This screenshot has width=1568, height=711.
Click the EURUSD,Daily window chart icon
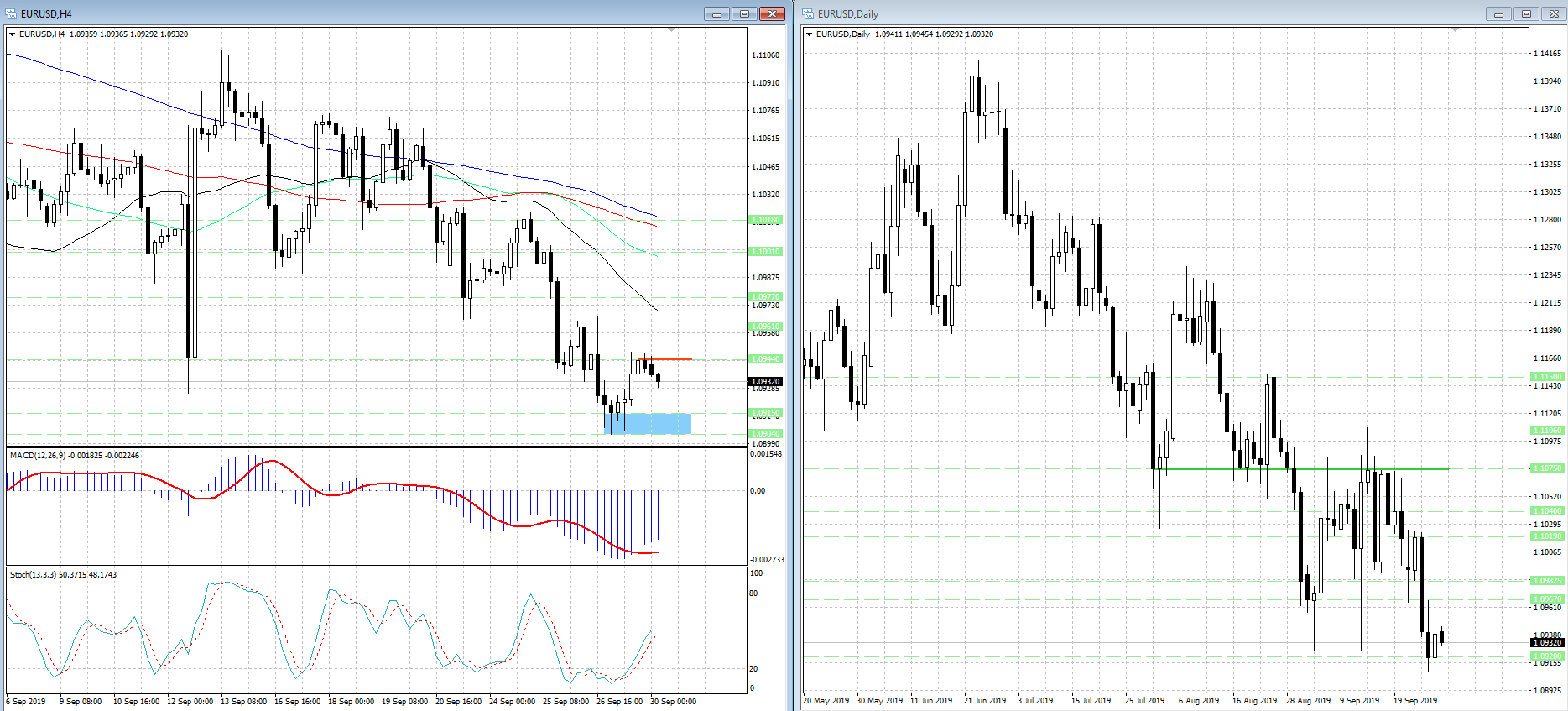(x=808, y=13)
